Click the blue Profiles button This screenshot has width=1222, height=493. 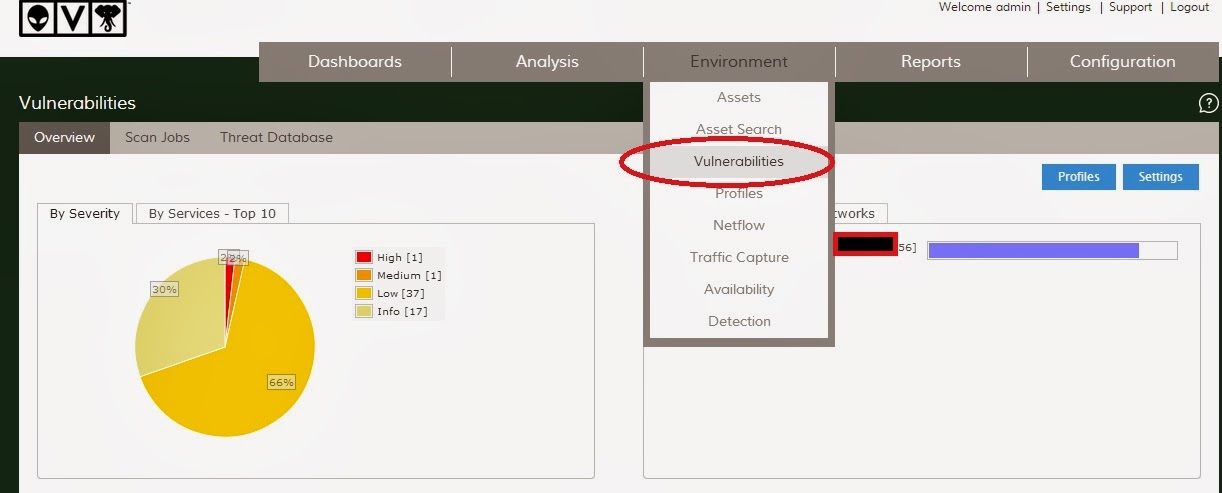click(1078, 177)
